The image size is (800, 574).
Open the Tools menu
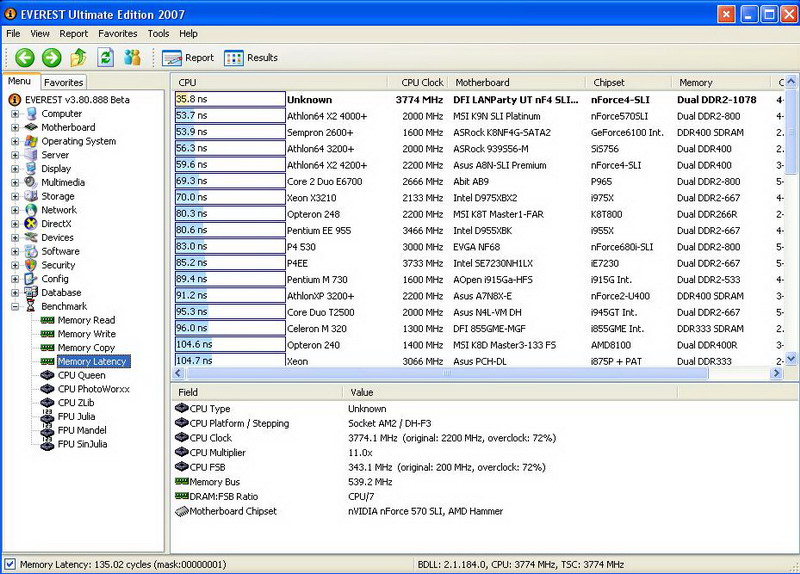tap(159, 34)
